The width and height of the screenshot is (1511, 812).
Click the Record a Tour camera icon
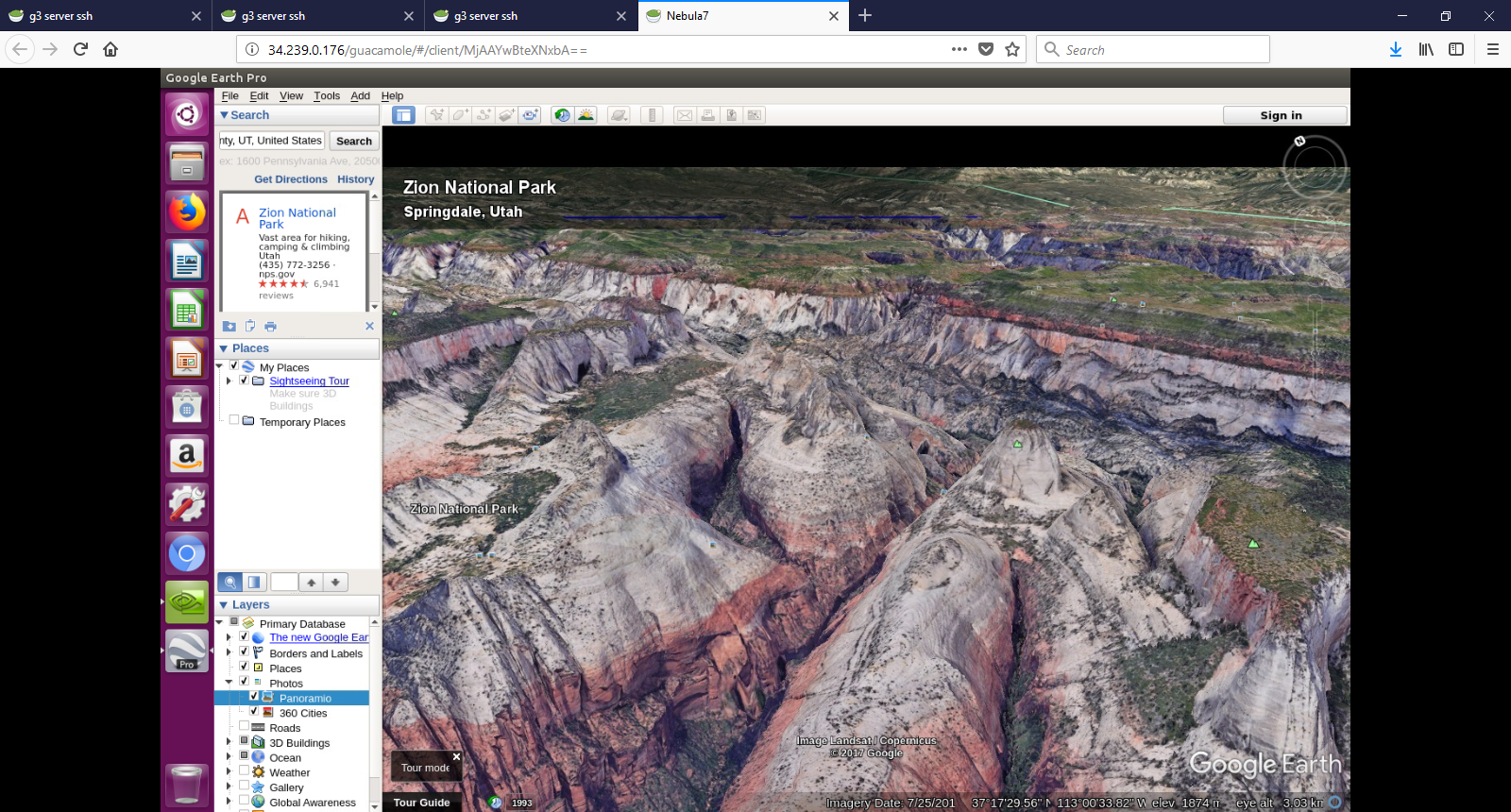[531, 115]
